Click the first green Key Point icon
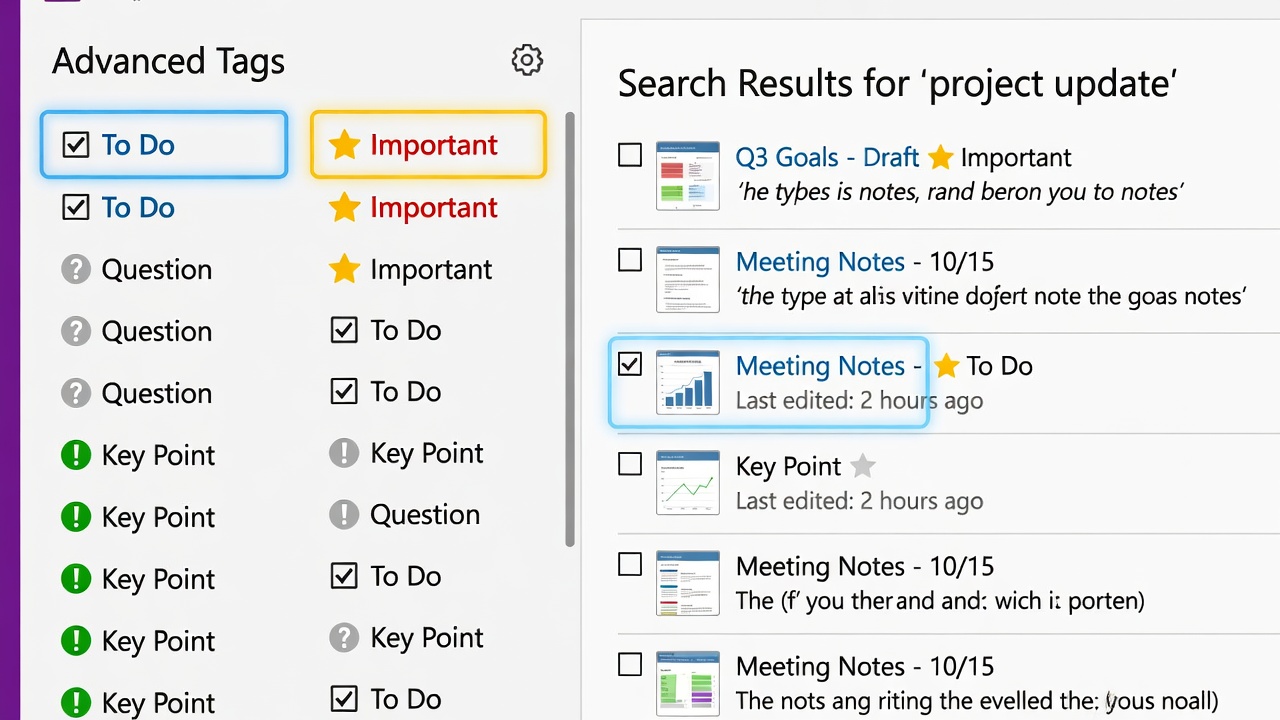Image resolution: width=1280 pixels, height=720 pixels. click(76, 455)
